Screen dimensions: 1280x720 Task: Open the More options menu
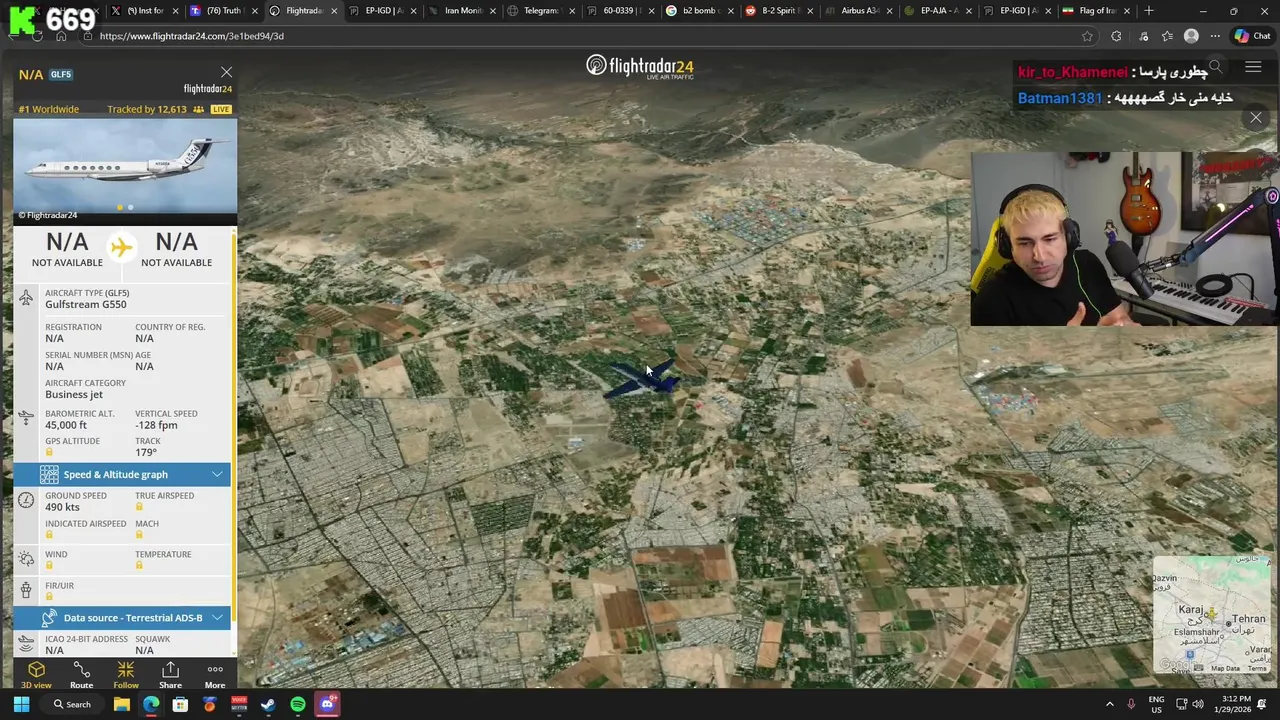click(x=215, y=675)
